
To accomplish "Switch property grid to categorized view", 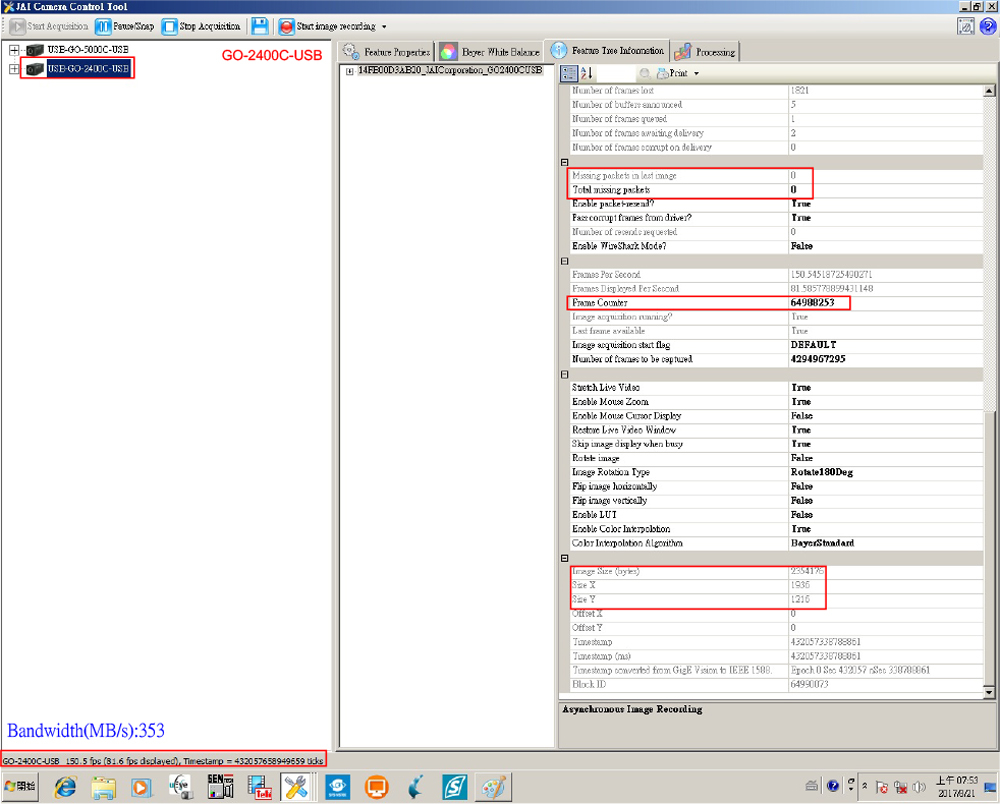I will click(569, 73).
